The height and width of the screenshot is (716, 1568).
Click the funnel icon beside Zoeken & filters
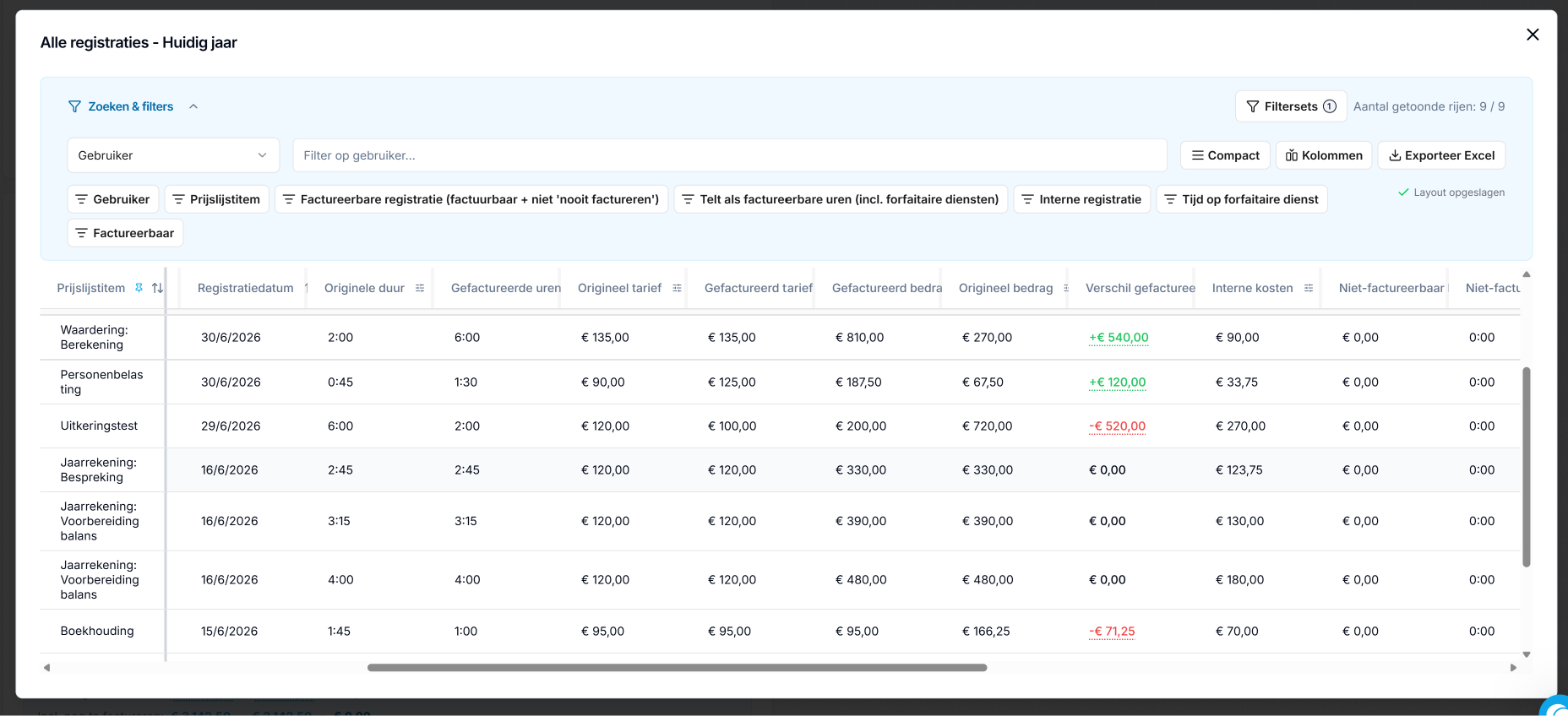(x=75, y=106)
